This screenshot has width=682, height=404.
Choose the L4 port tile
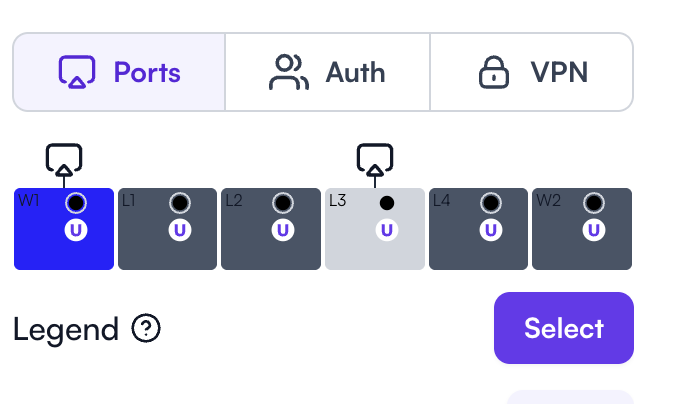(x=478, y=229)
